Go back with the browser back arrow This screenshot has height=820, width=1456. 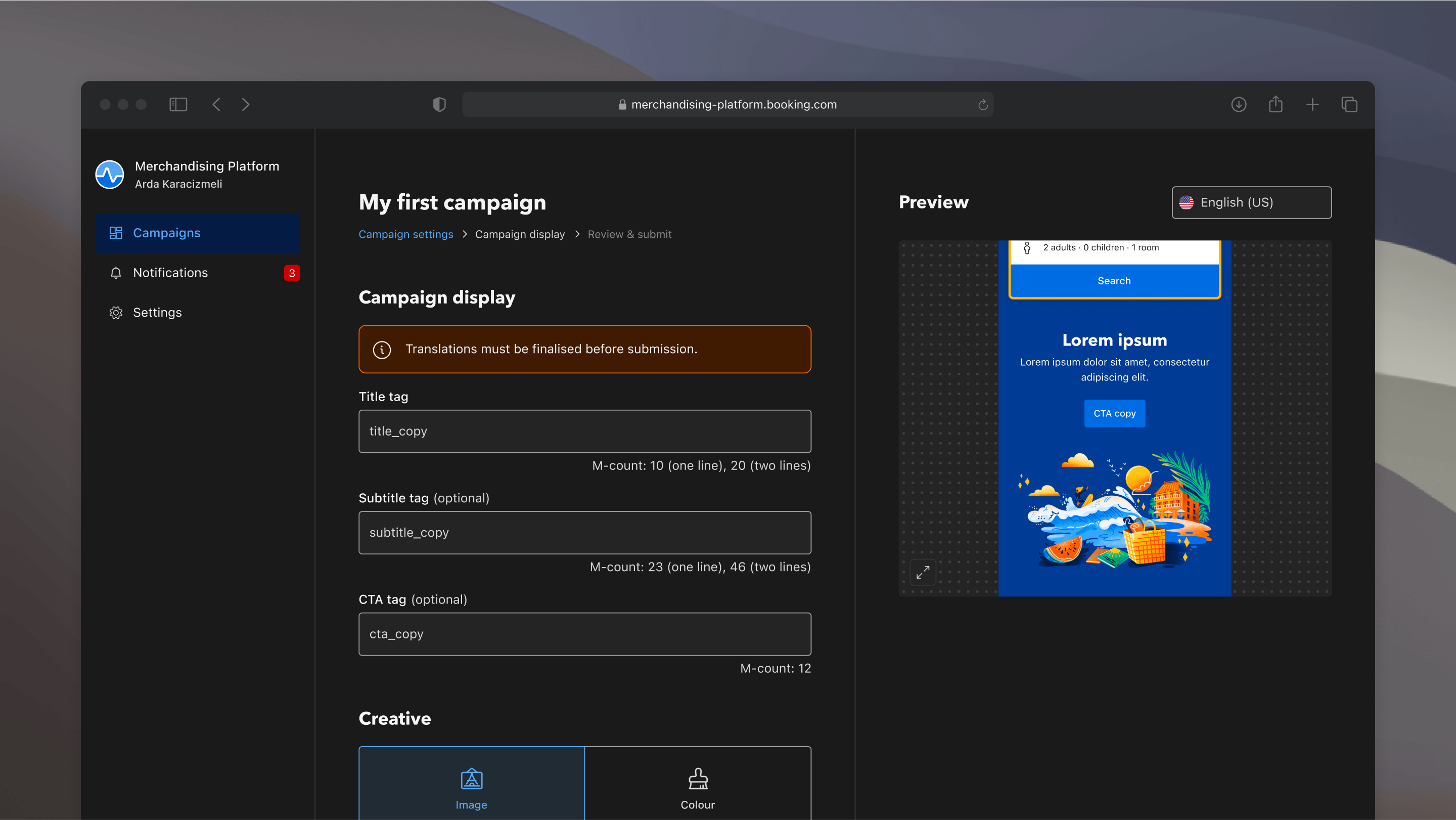click(x=216, y=105)
